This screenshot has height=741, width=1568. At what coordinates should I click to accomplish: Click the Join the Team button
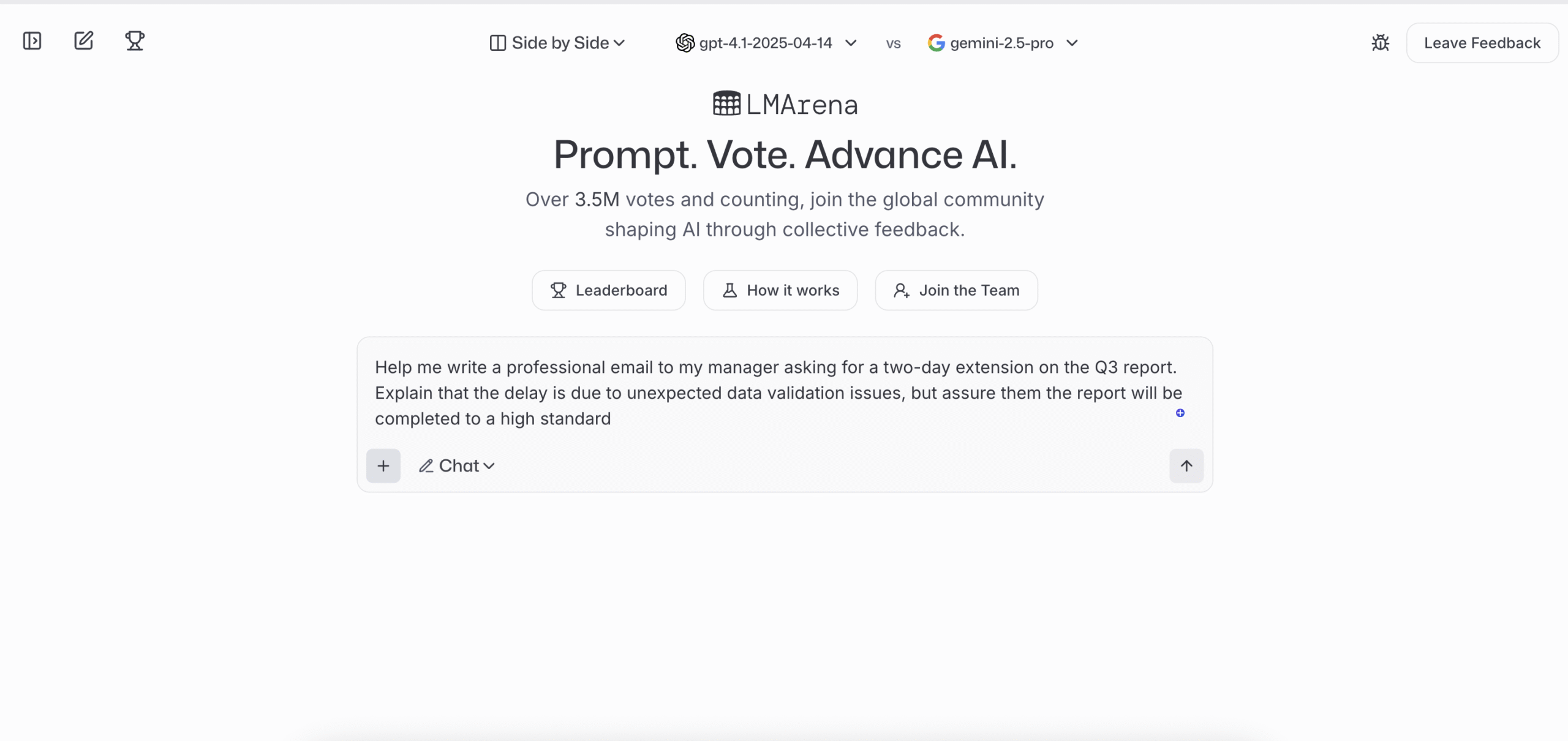(x=957, y=290)
